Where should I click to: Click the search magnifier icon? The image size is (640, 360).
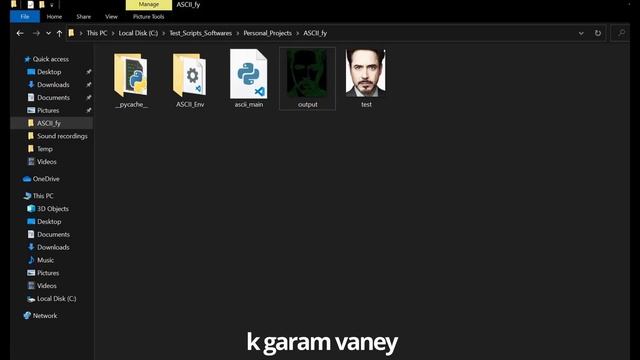(621, 33)
